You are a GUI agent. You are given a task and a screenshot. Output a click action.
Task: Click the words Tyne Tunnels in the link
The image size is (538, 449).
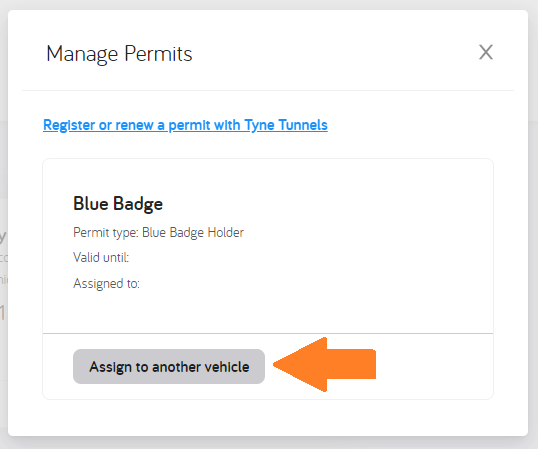[286, 125]
